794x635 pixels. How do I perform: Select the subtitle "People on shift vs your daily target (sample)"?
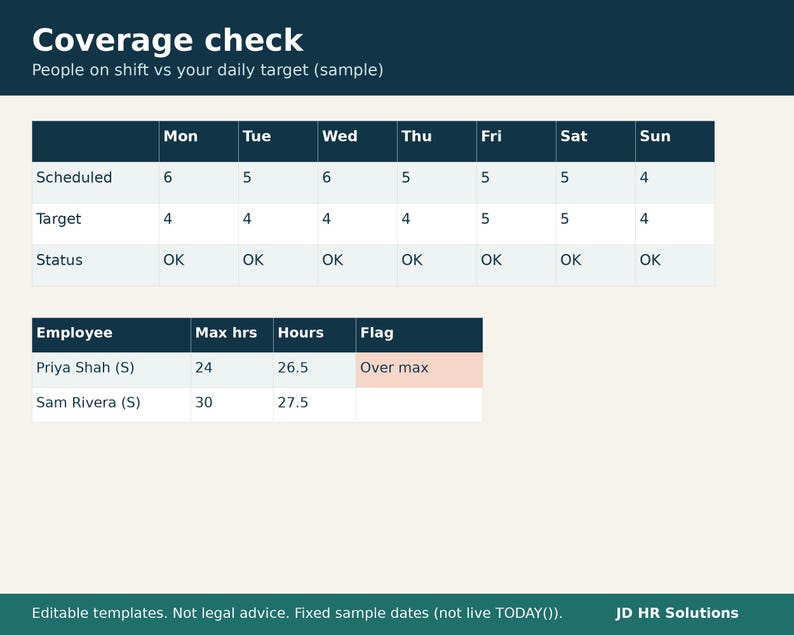(208, 70)
